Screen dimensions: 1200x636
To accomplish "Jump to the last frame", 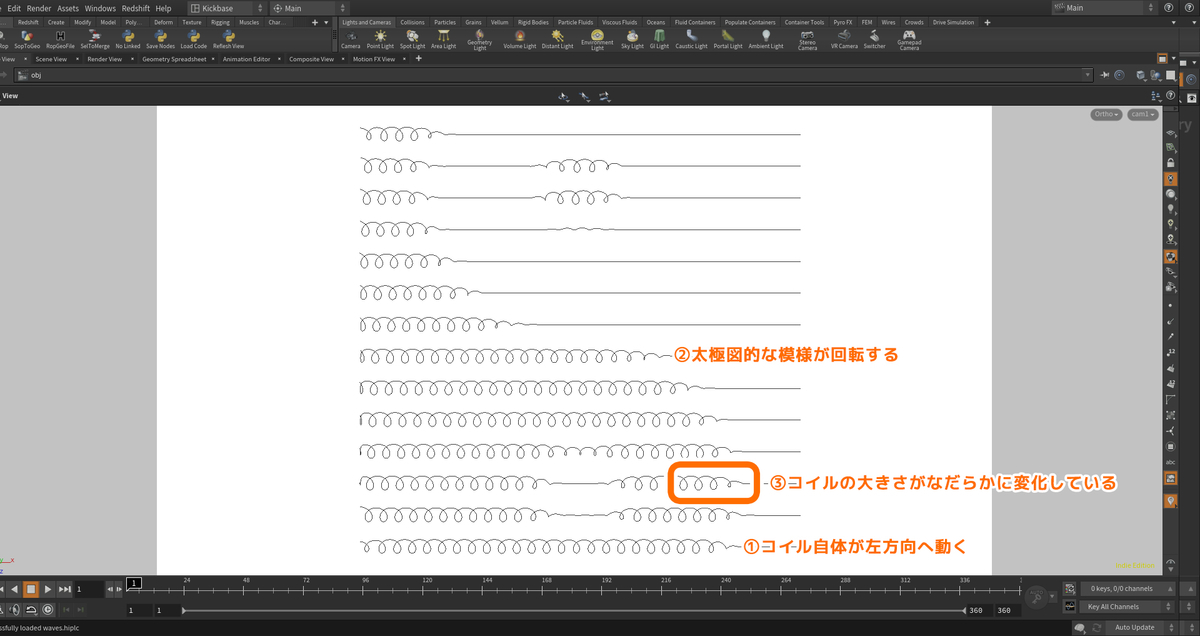I will tap(64, 590).
